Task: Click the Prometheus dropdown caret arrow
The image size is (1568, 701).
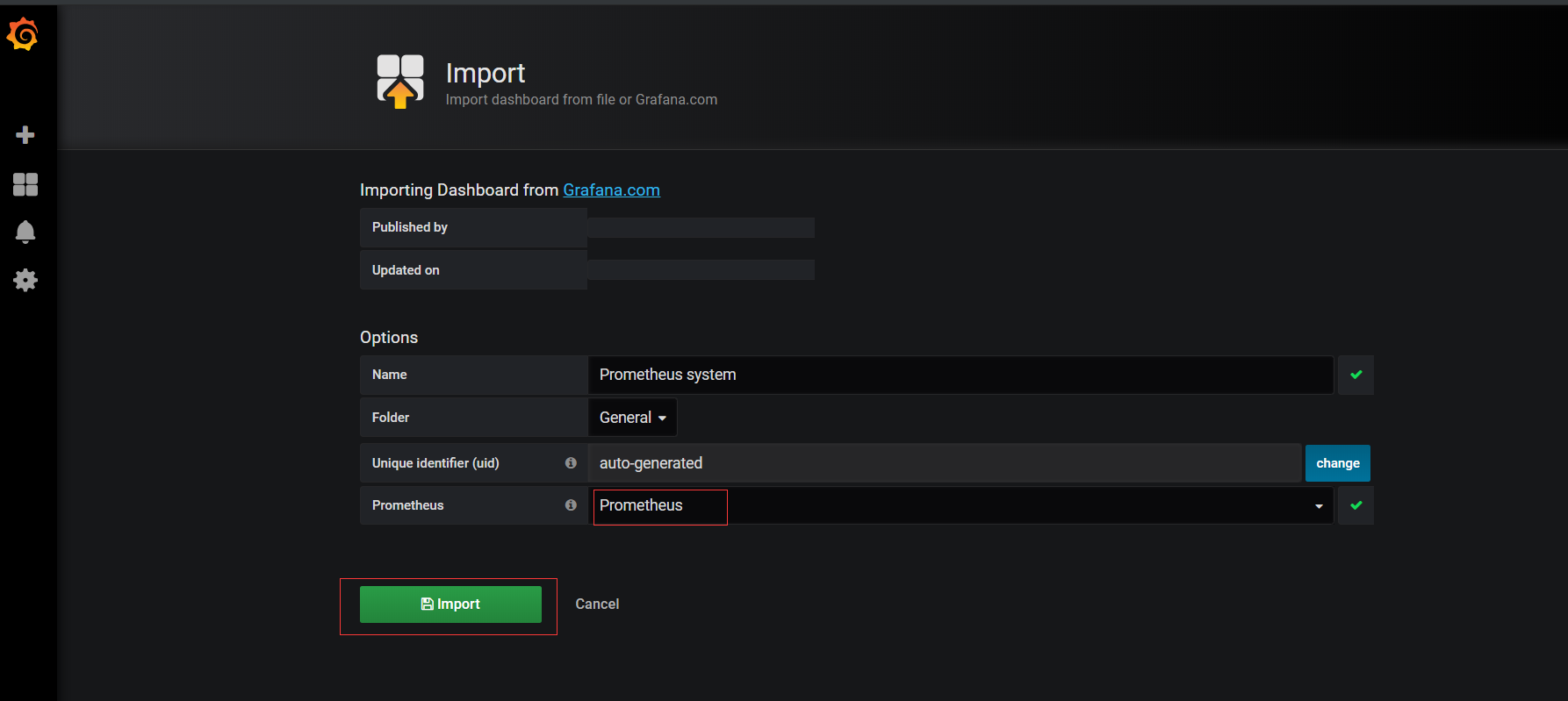Action: 1319,506
